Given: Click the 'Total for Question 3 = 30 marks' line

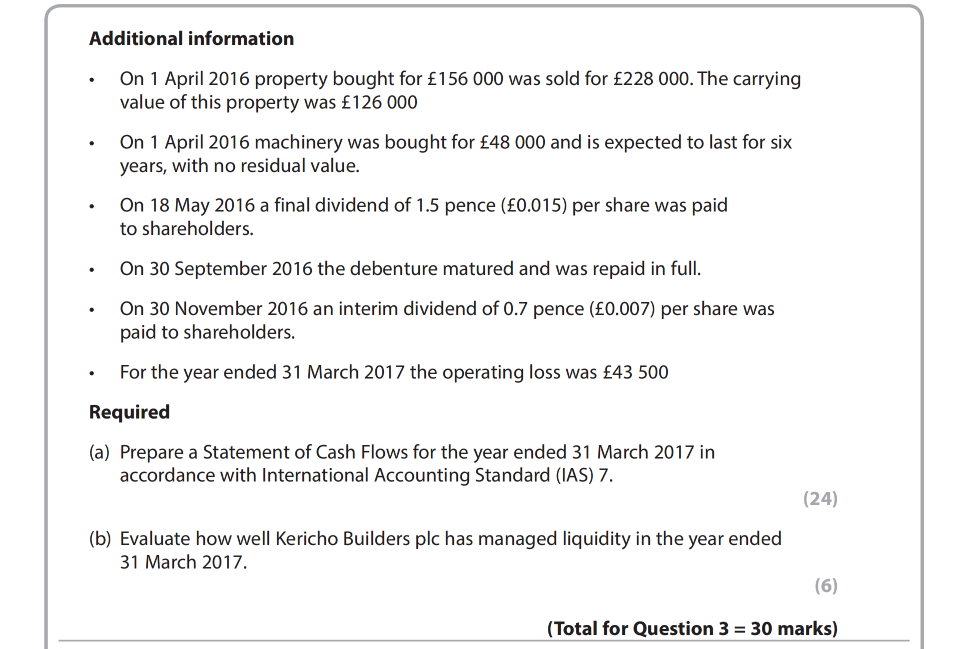Looking at the screenshot, I should click(692, 629).
